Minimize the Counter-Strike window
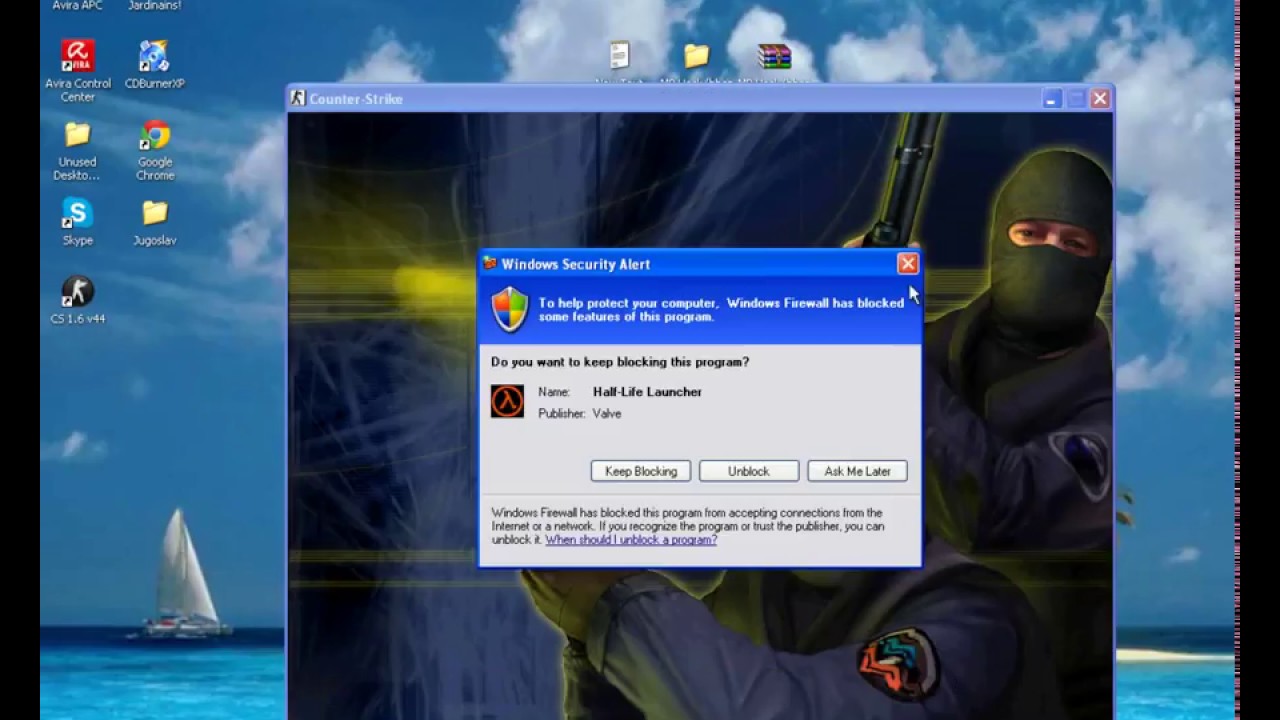1280x720 pixels. click(x=1052, y=98)
